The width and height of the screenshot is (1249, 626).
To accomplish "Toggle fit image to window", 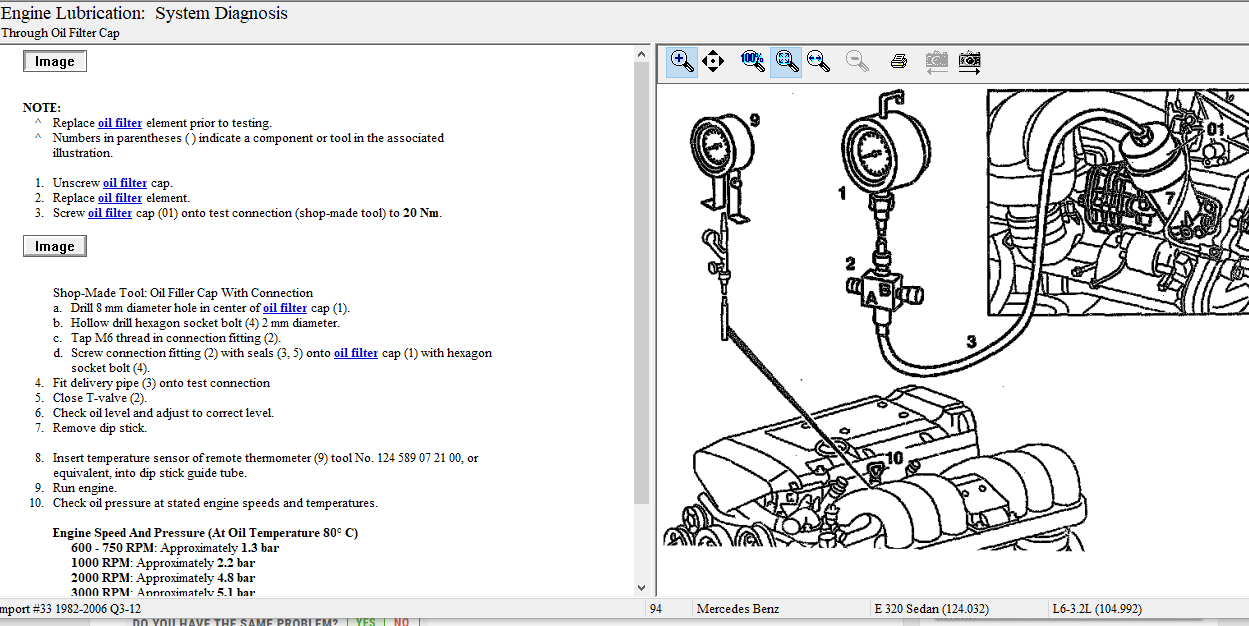I will [x=787, y=61].
